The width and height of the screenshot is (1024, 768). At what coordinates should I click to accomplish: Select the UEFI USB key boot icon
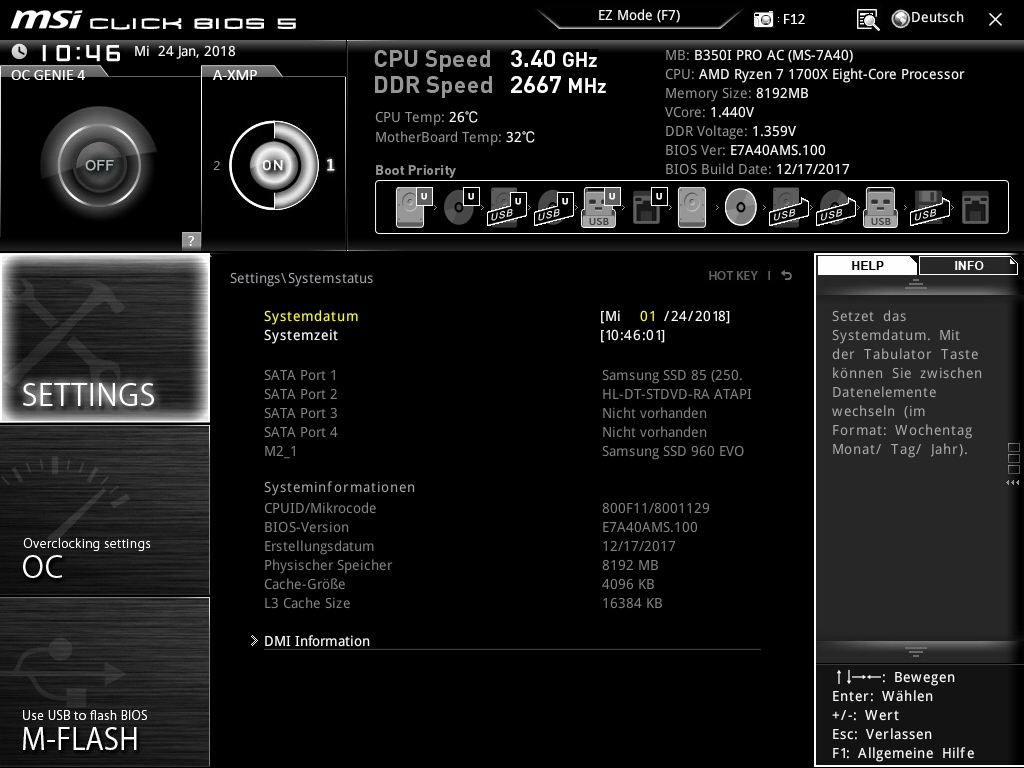pyautogui.click(x=601, y=207)
